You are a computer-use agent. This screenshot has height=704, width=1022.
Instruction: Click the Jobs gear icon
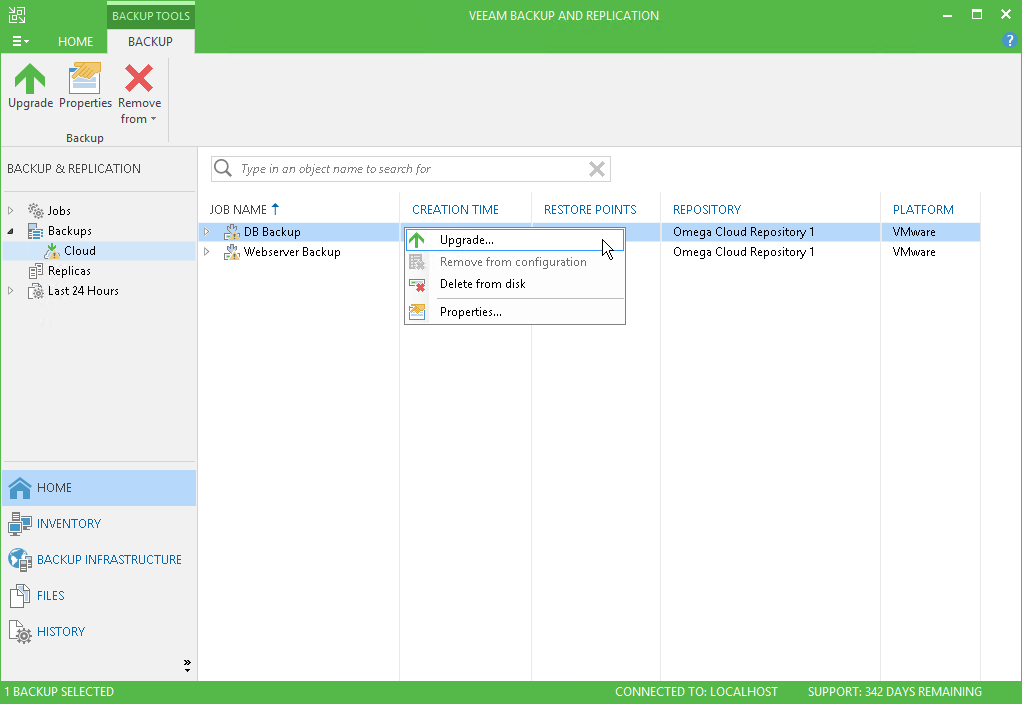tap(35, 211)
